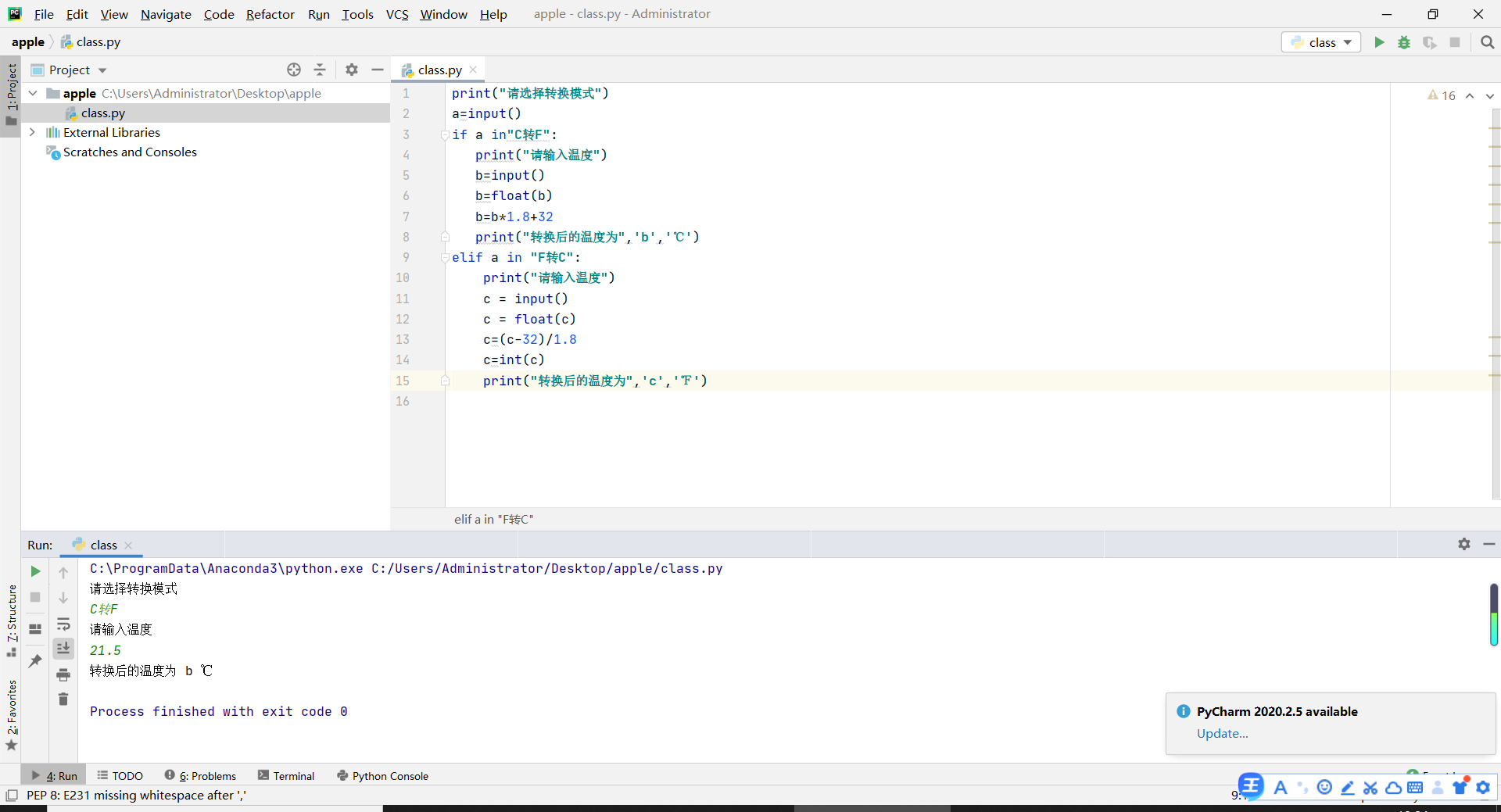Screen dimensions: 1501x812
Task: Toggle soft-wrap in Run console
Action: [x=63, y=624]
